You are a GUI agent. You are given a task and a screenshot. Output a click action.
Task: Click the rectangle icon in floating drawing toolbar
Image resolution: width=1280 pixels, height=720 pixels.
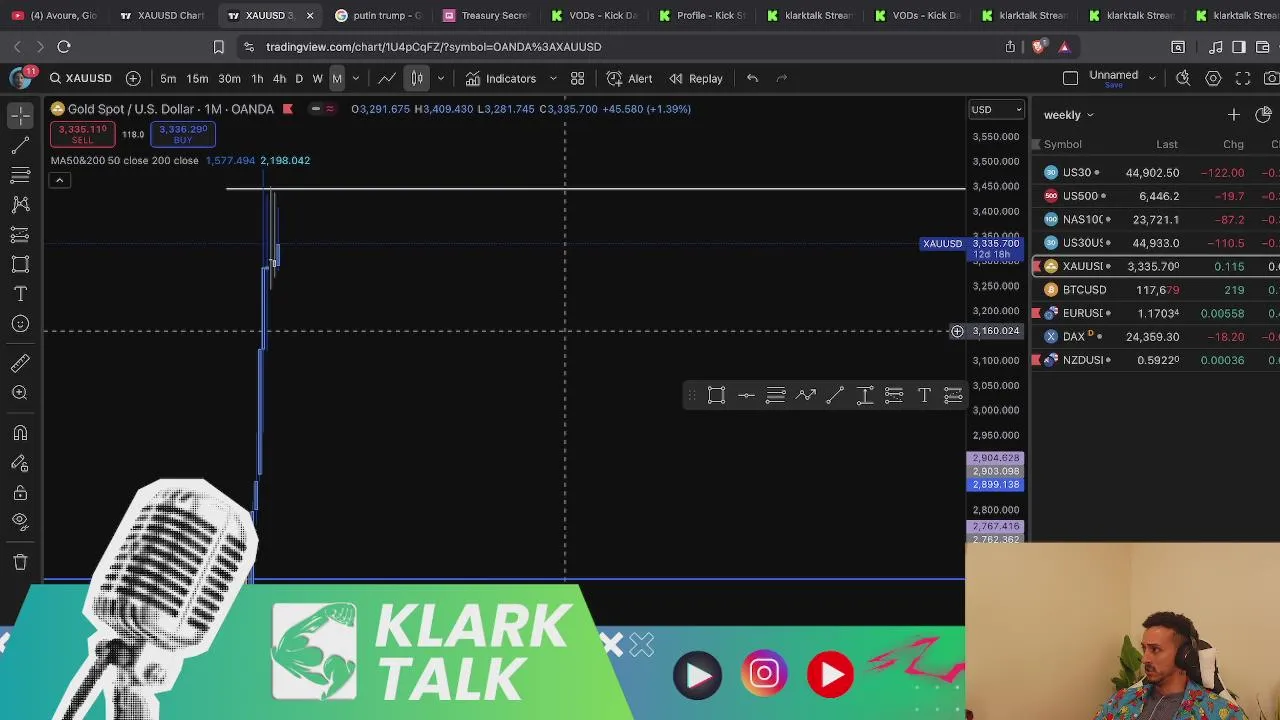716,396
